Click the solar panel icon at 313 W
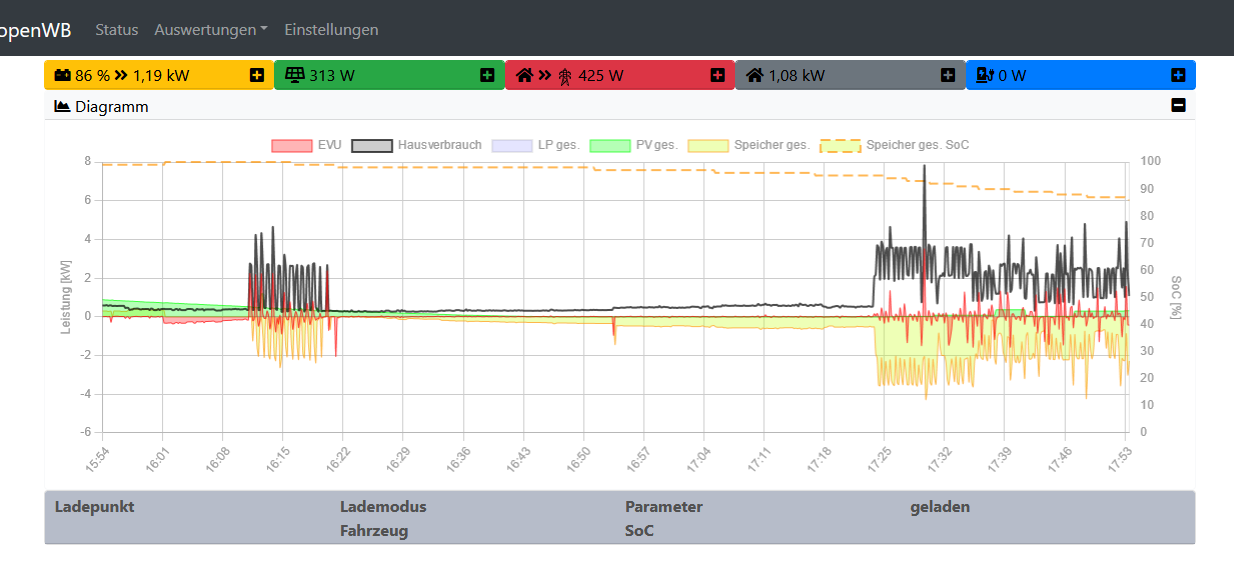 point(294,75)
